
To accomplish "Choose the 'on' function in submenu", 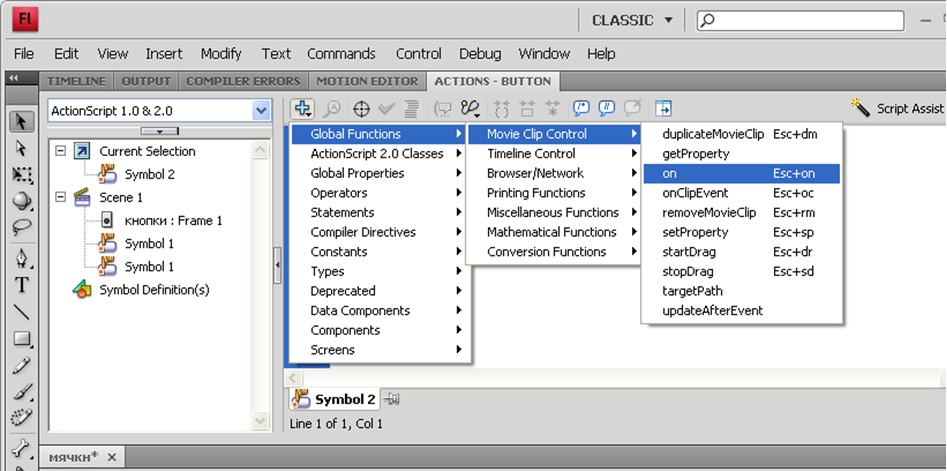I will 742,173.
